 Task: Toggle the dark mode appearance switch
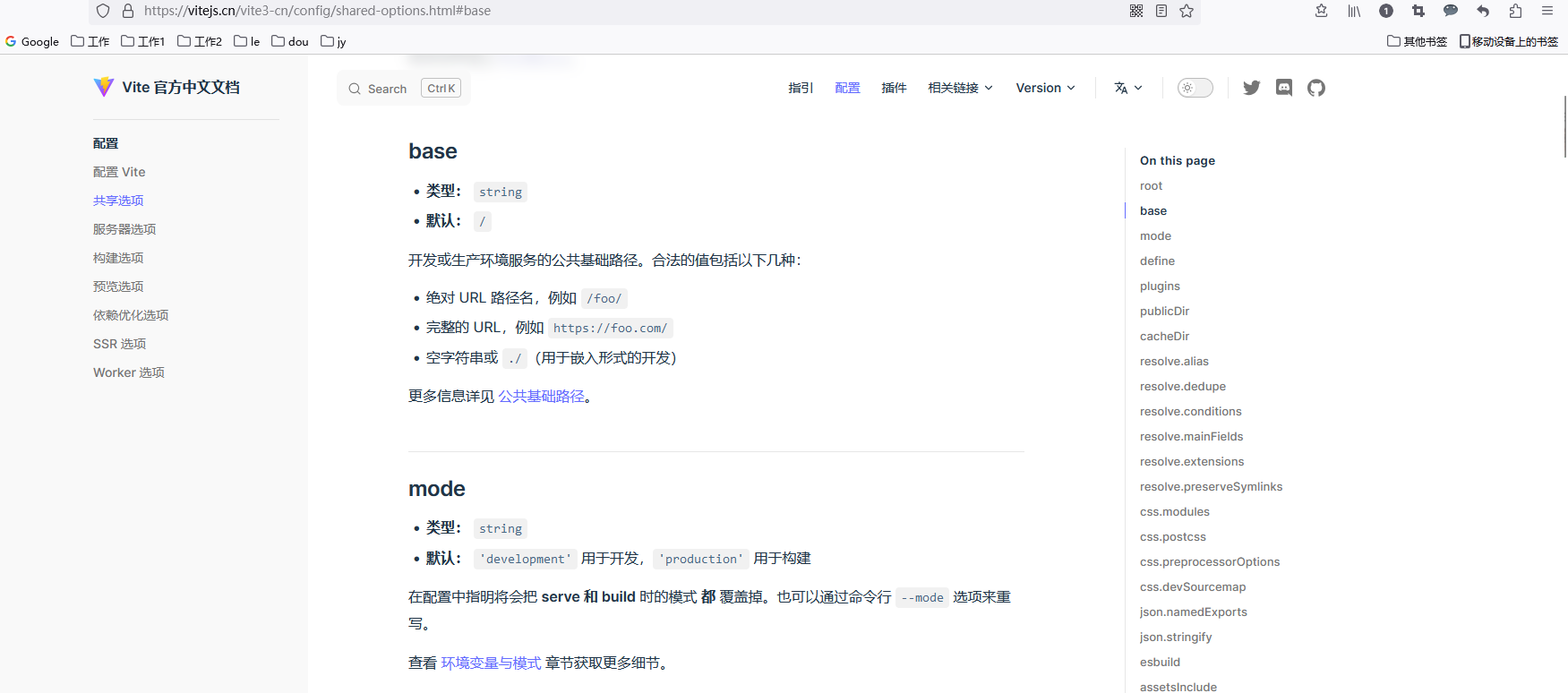click(1195, 88)
